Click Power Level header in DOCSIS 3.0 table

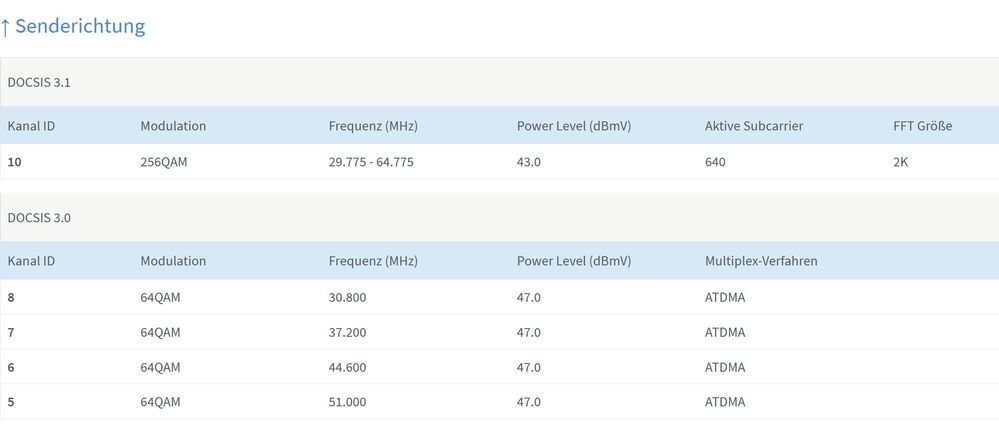(573, 261)
